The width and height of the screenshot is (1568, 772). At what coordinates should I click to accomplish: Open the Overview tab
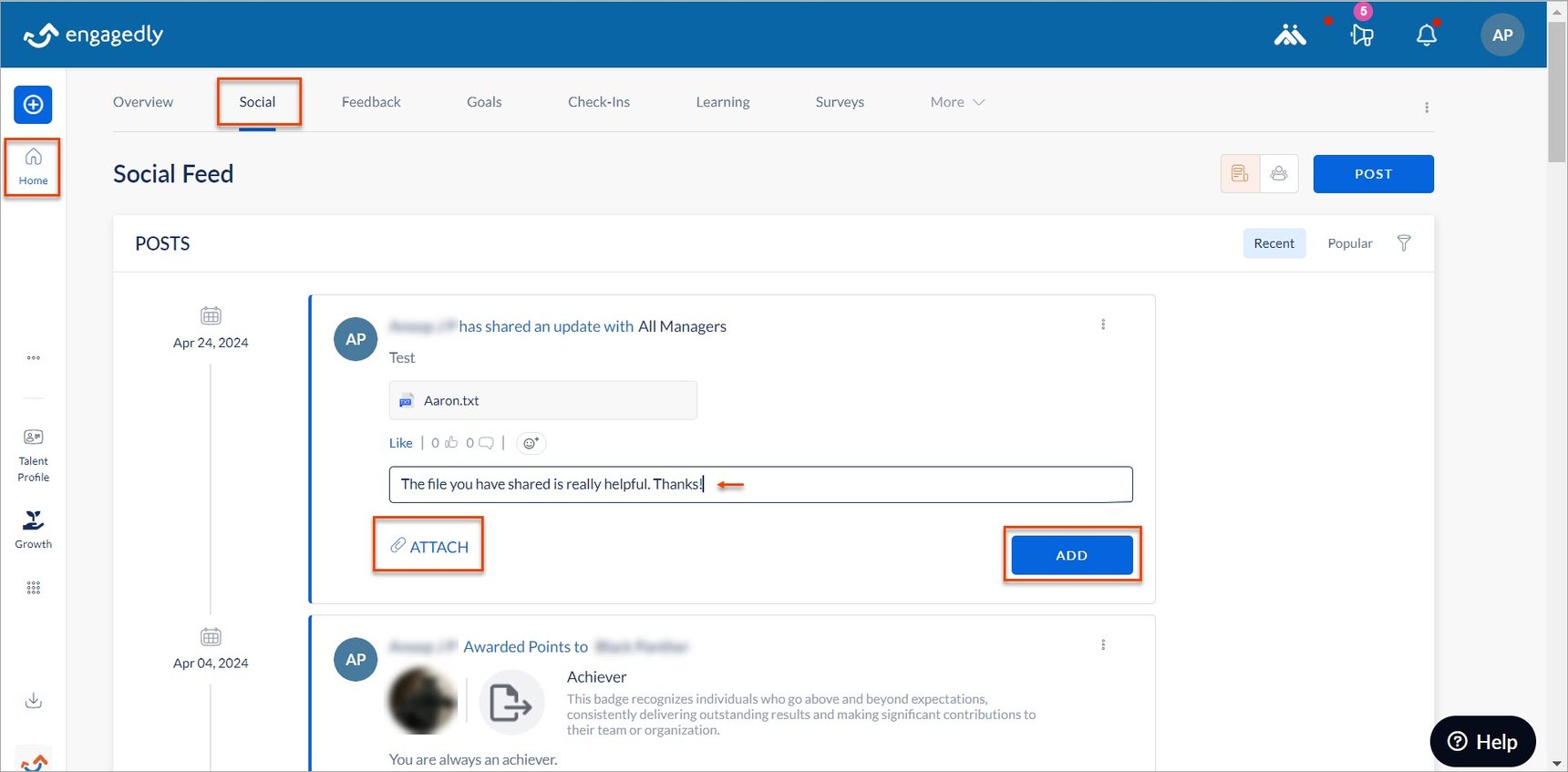coord(143,102)
